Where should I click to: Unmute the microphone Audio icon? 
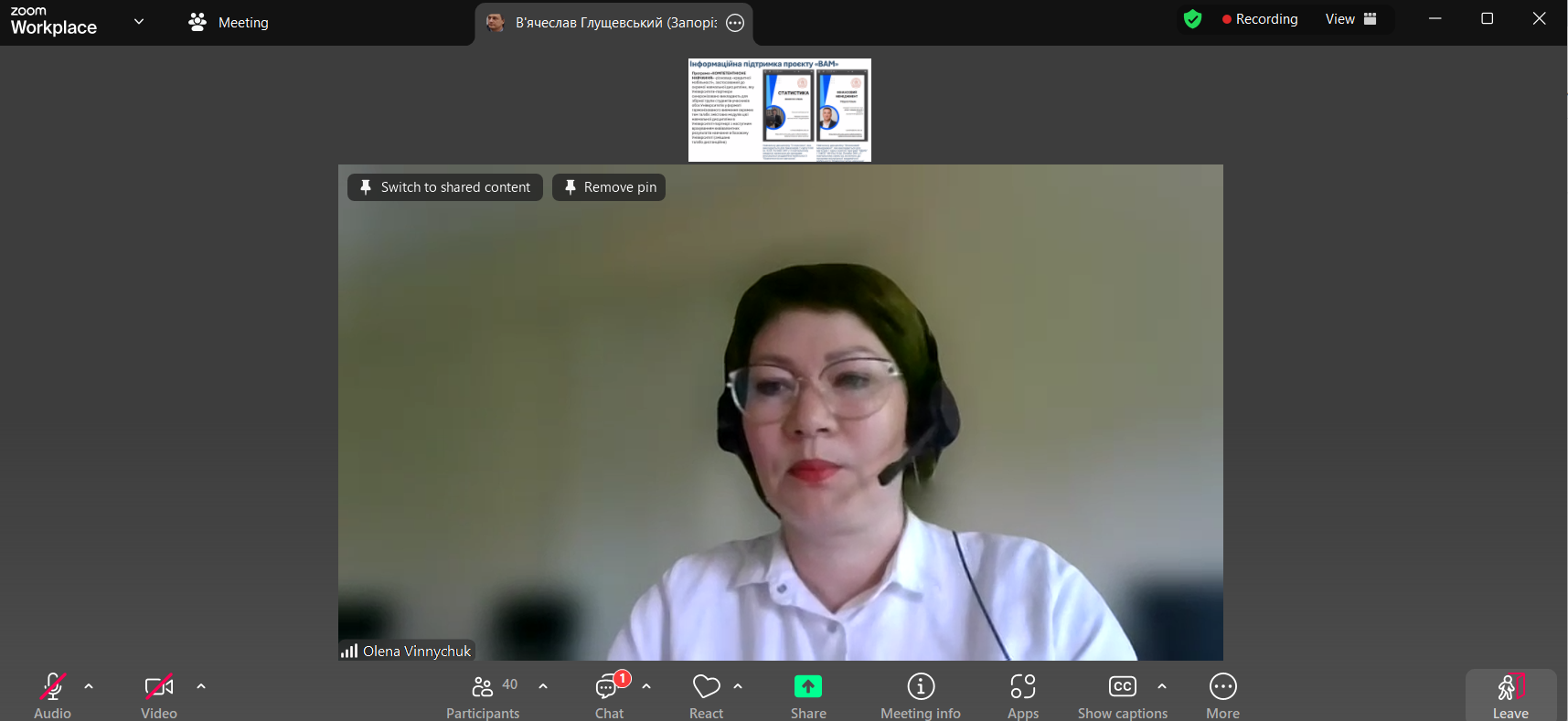(x=52, y=687)
